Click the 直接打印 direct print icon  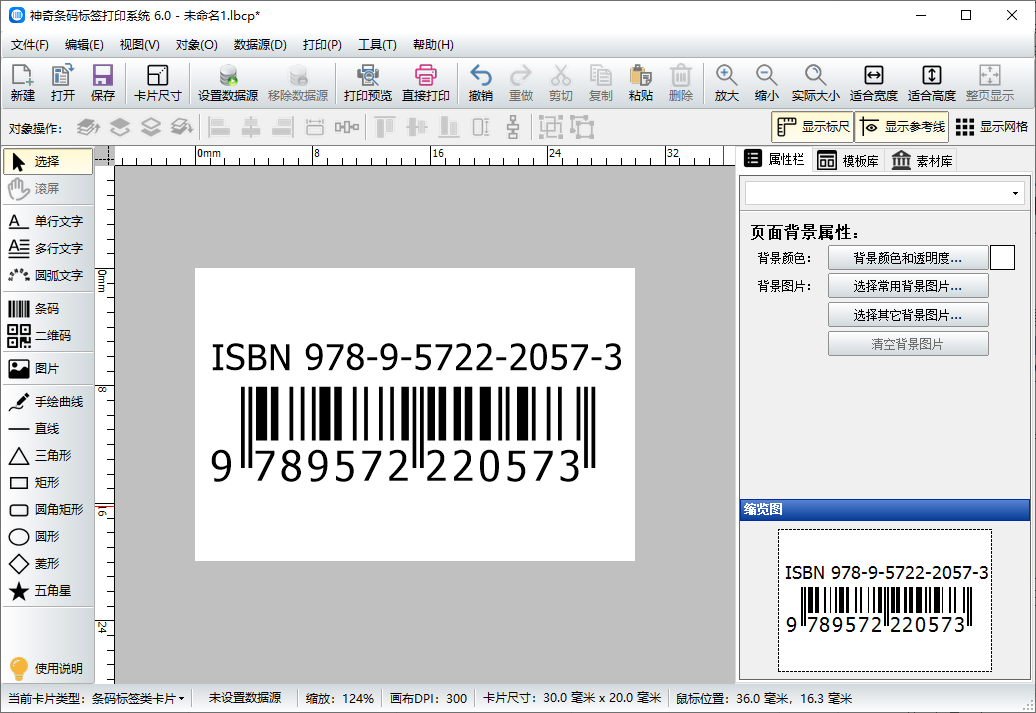(x=426, y=83)
